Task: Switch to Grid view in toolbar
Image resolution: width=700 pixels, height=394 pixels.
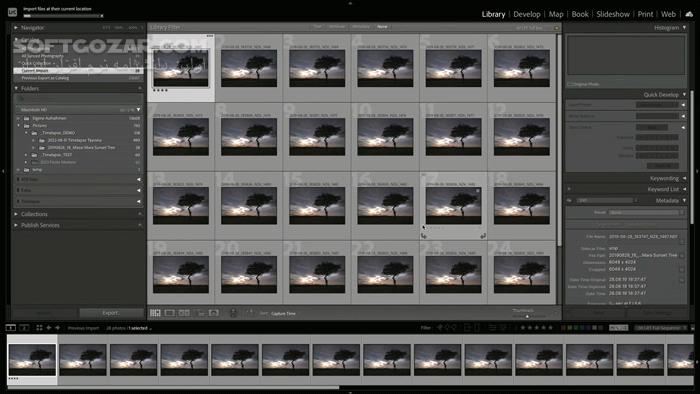Action: coord(155,313)
